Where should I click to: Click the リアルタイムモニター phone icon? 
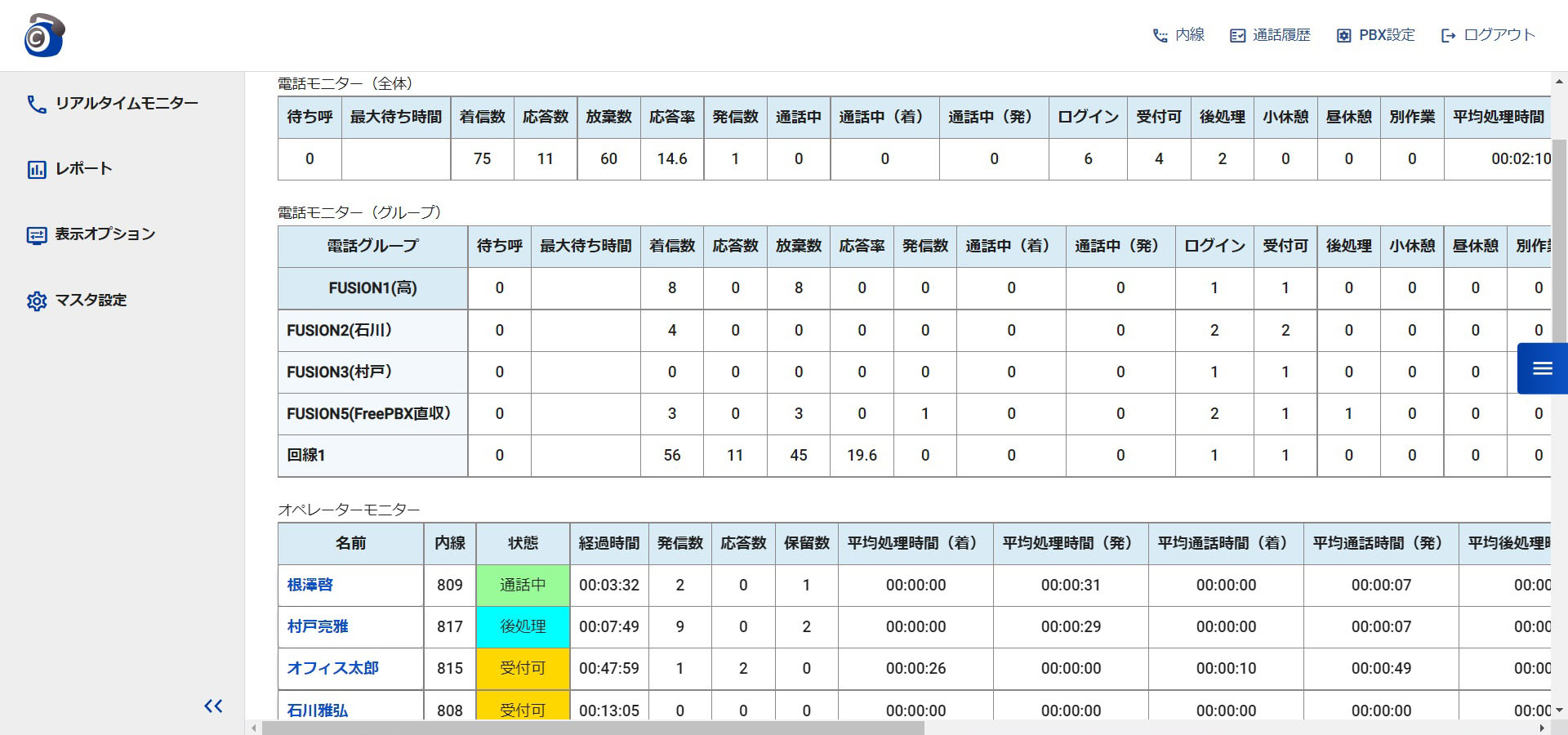(37, 105)
